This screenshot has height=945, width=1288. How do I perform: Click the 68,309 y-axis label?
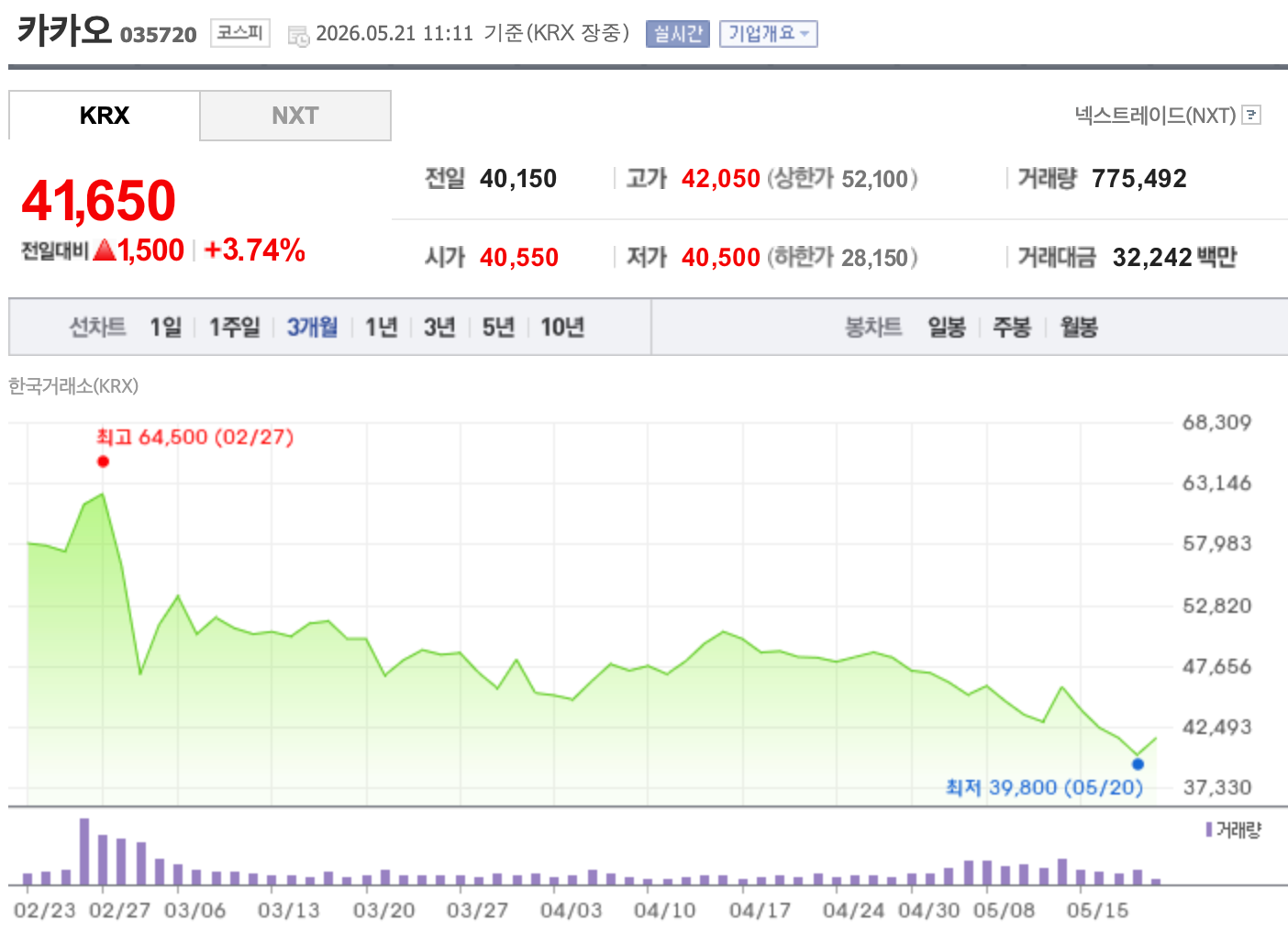click(x=1216, y=423)
